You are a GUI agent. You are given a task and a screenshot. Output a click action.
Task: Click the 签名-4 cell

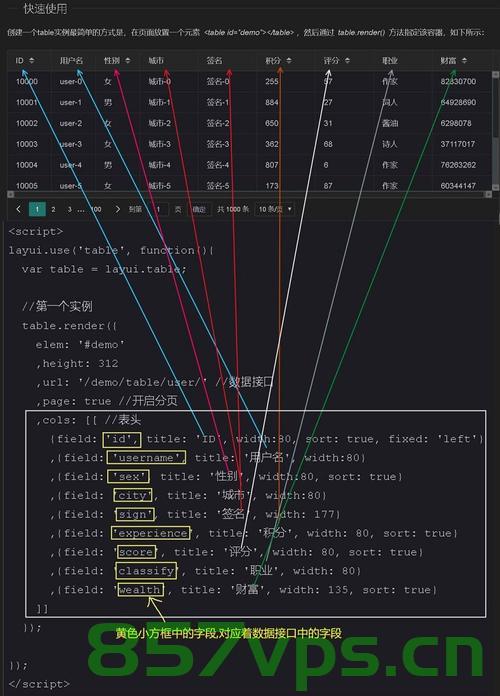tap(218, 165)
